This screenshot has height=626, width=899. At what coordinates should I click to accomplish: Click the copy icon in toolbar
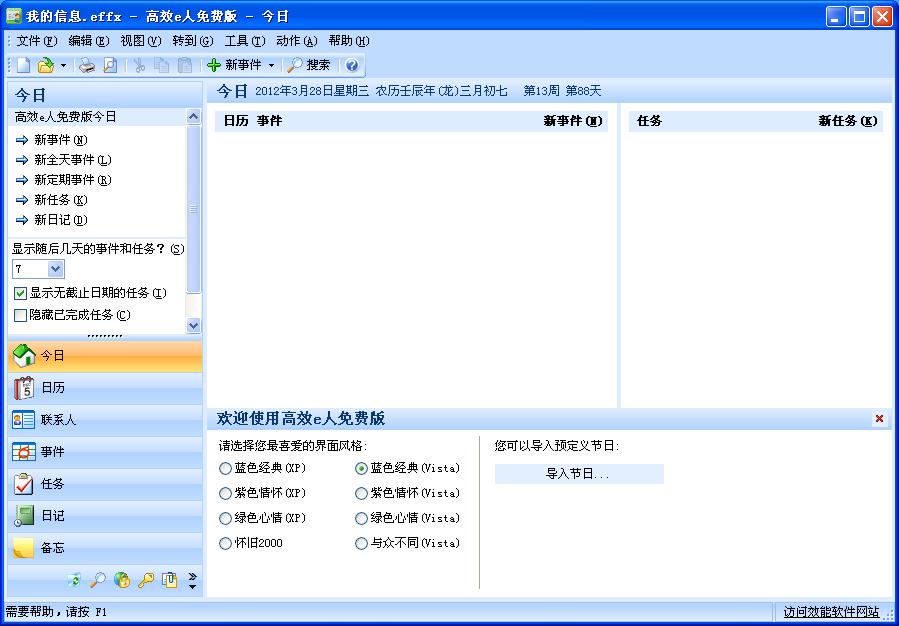pyautogui.click(x=162, y=65)
